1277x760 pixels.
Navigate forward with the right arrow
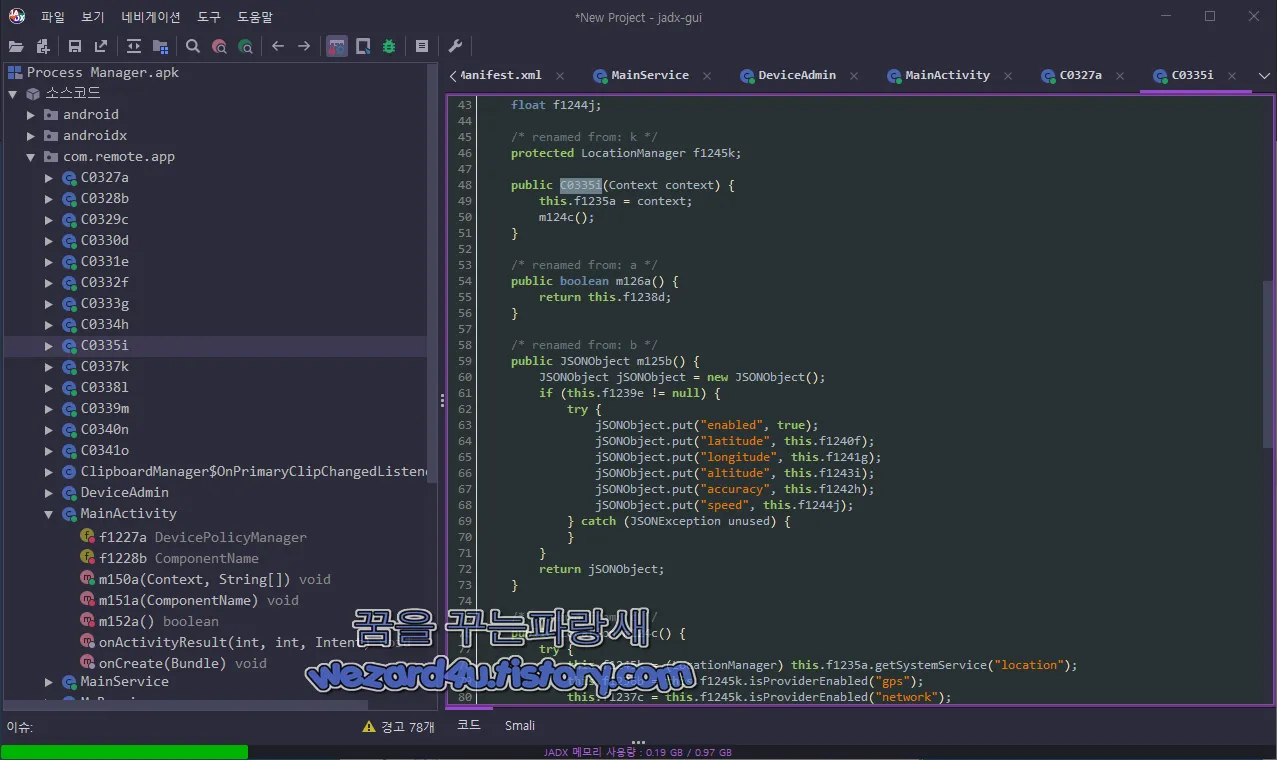tap(304, 46)
